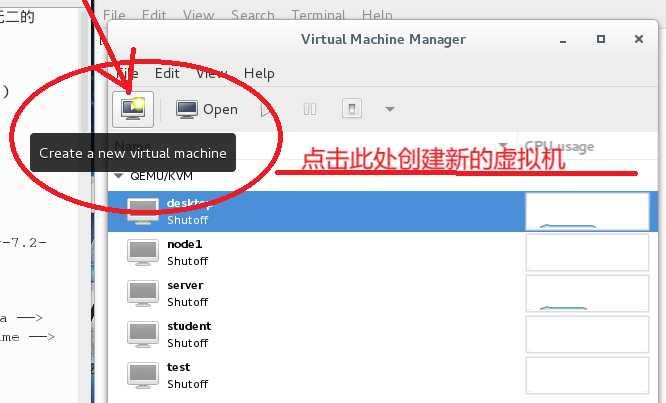
Task: Maximize the Virtual Machine Manager window
Action: (x=601, y=39)
